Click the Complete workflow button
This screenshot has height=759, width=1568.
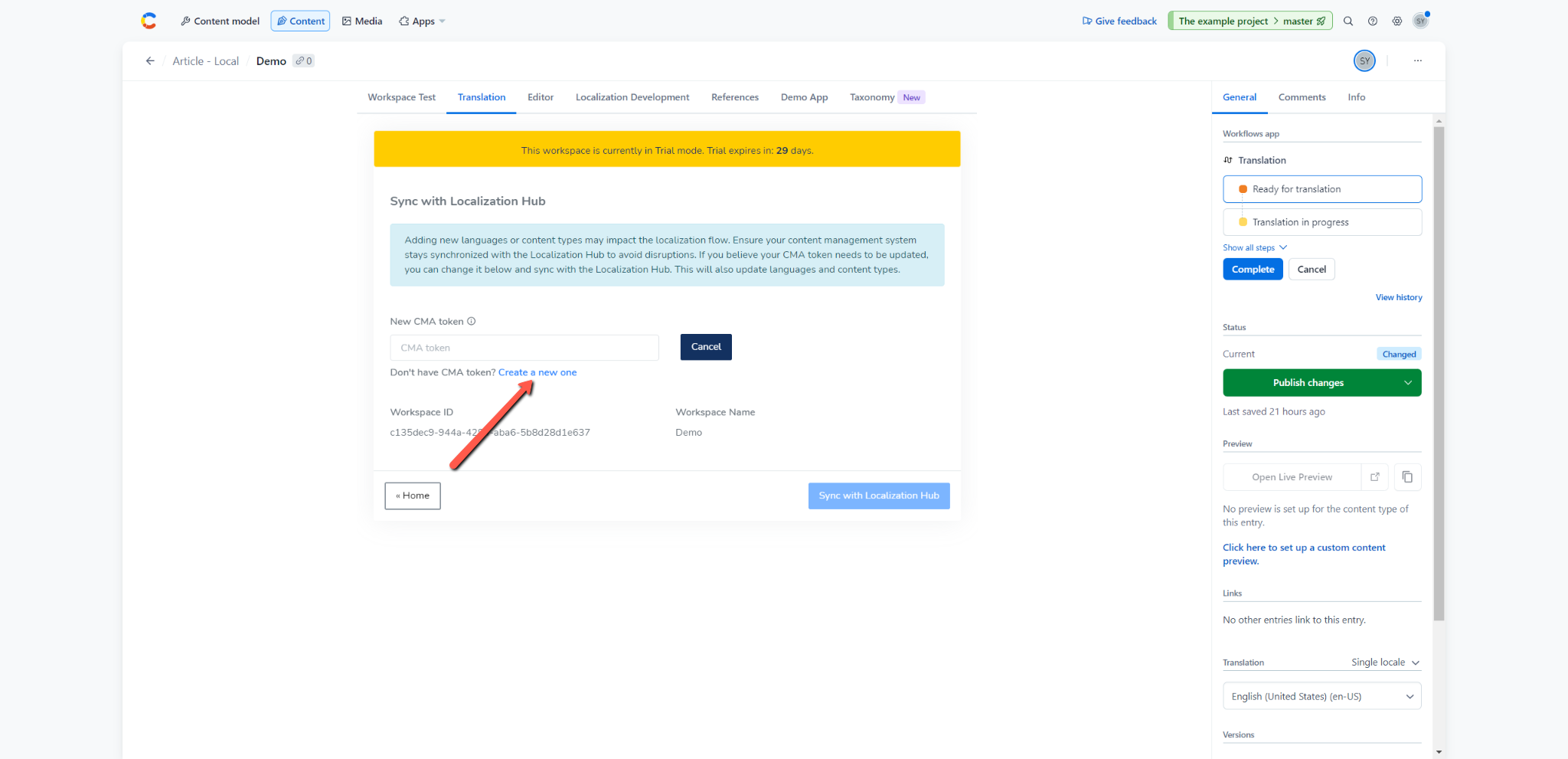click(1253, 270)
